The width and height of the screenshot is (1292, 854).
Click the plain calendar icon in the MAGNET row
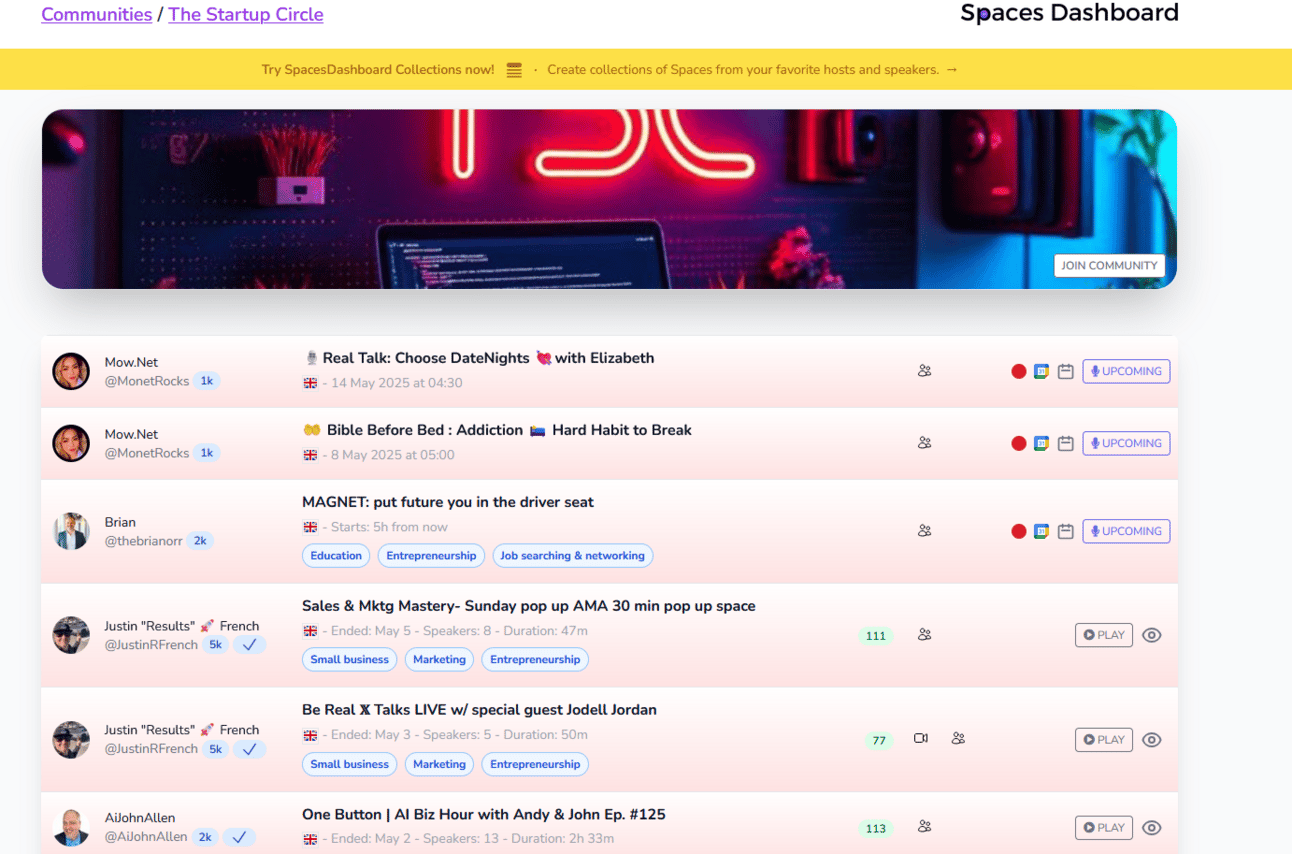coord(1066,531)
